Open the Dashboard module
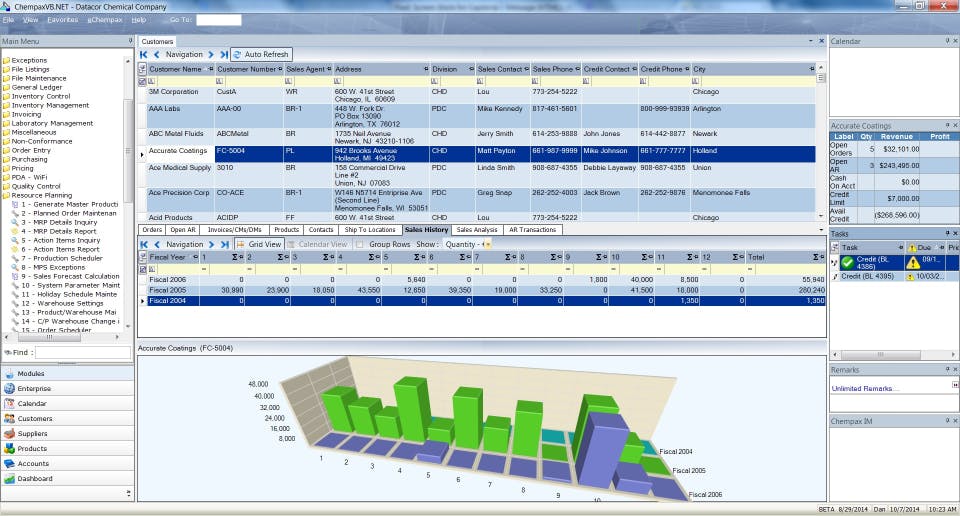Screen dimensions: 960x516 point(67,479)
